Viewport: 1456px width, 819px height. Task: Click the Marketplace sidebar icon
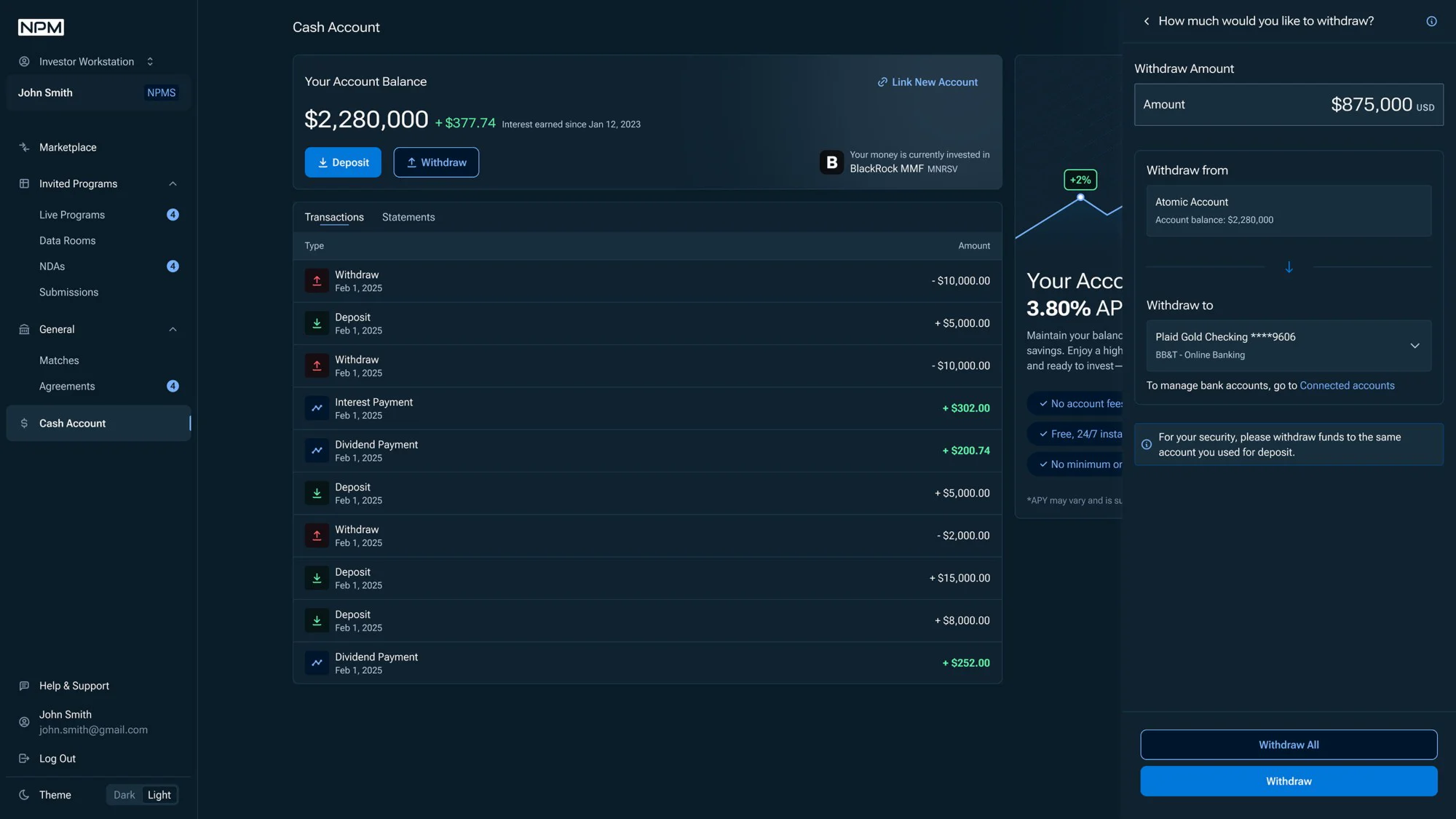point(24,147)
